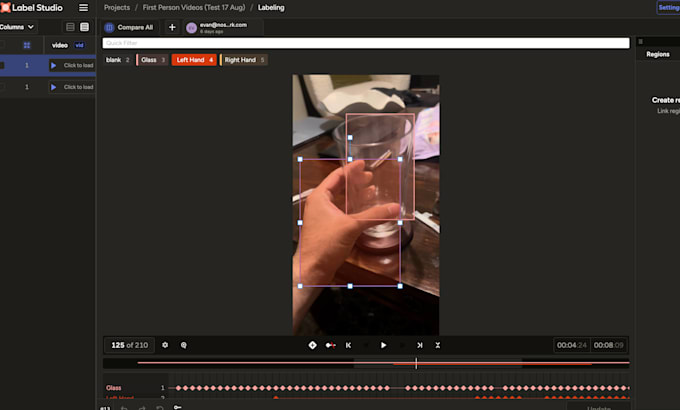The image size is (680, 410).
Task: Click the video frame showing hand and glass
Action: point(366,204)
